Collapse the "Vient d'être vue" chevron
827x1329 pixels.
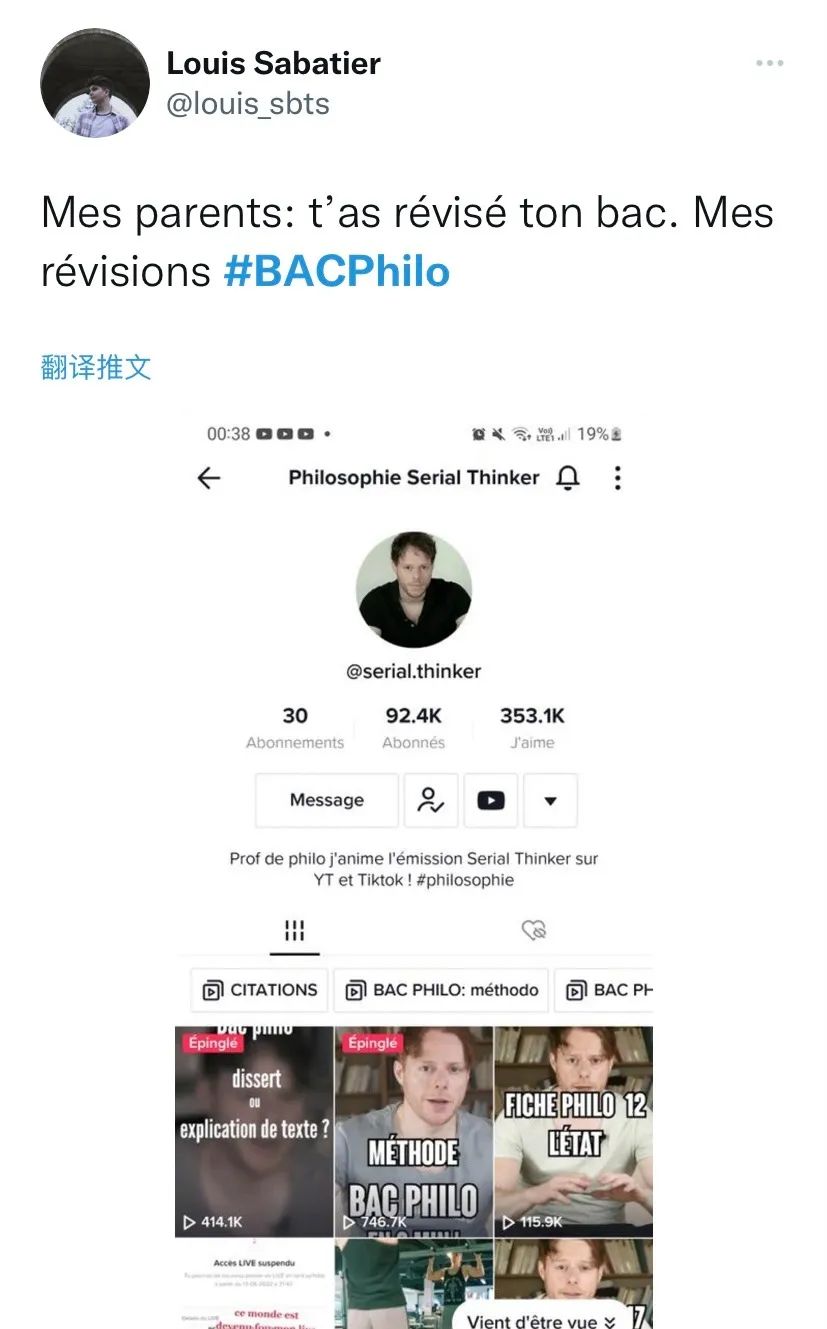[609, 1322]
